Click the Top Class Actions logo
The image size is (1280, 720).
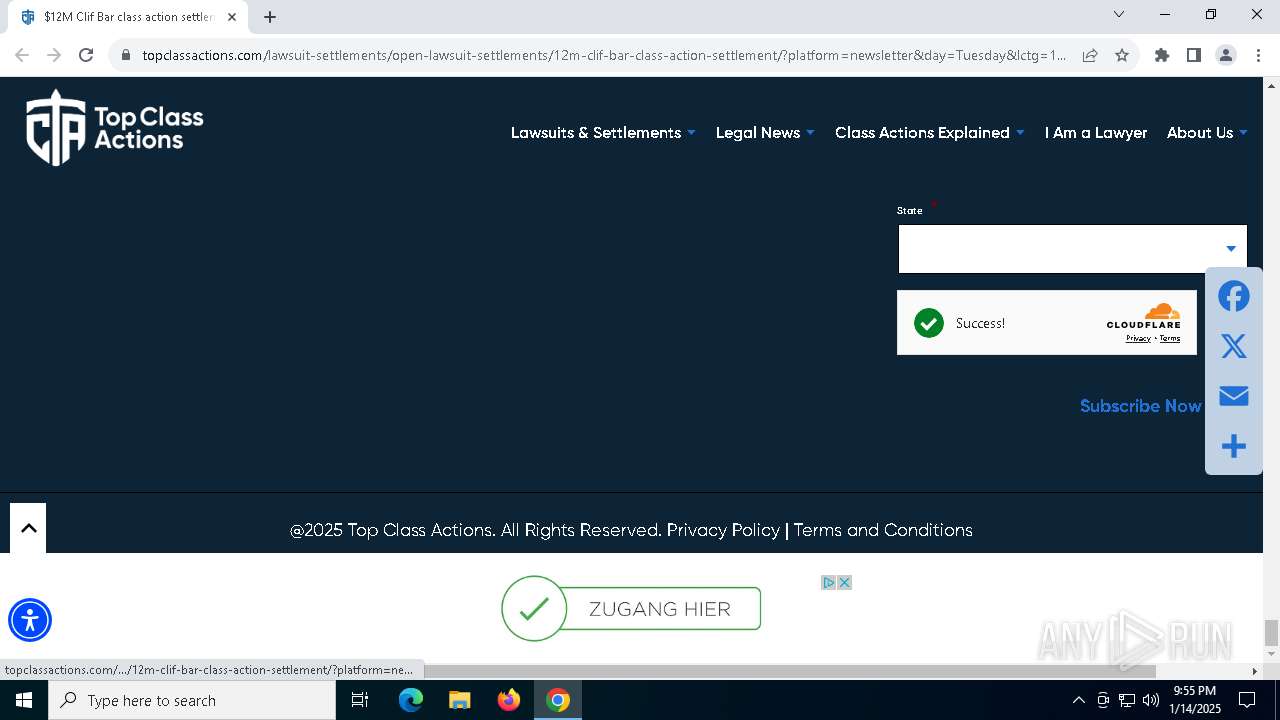[115, 128]
